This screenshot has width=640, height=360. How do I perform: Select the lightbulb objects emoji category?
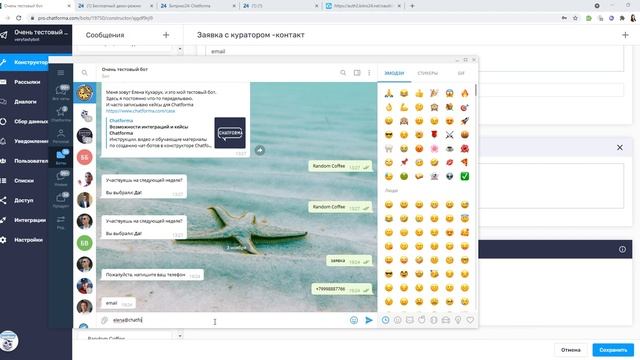[458, 320]
